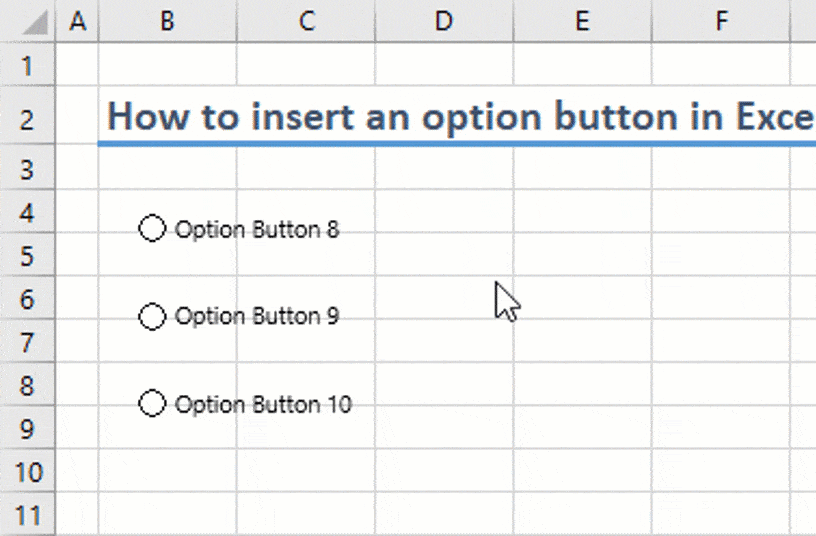Click the "Option Button 10" label text
816x536 pixels.
click(263, 405)
